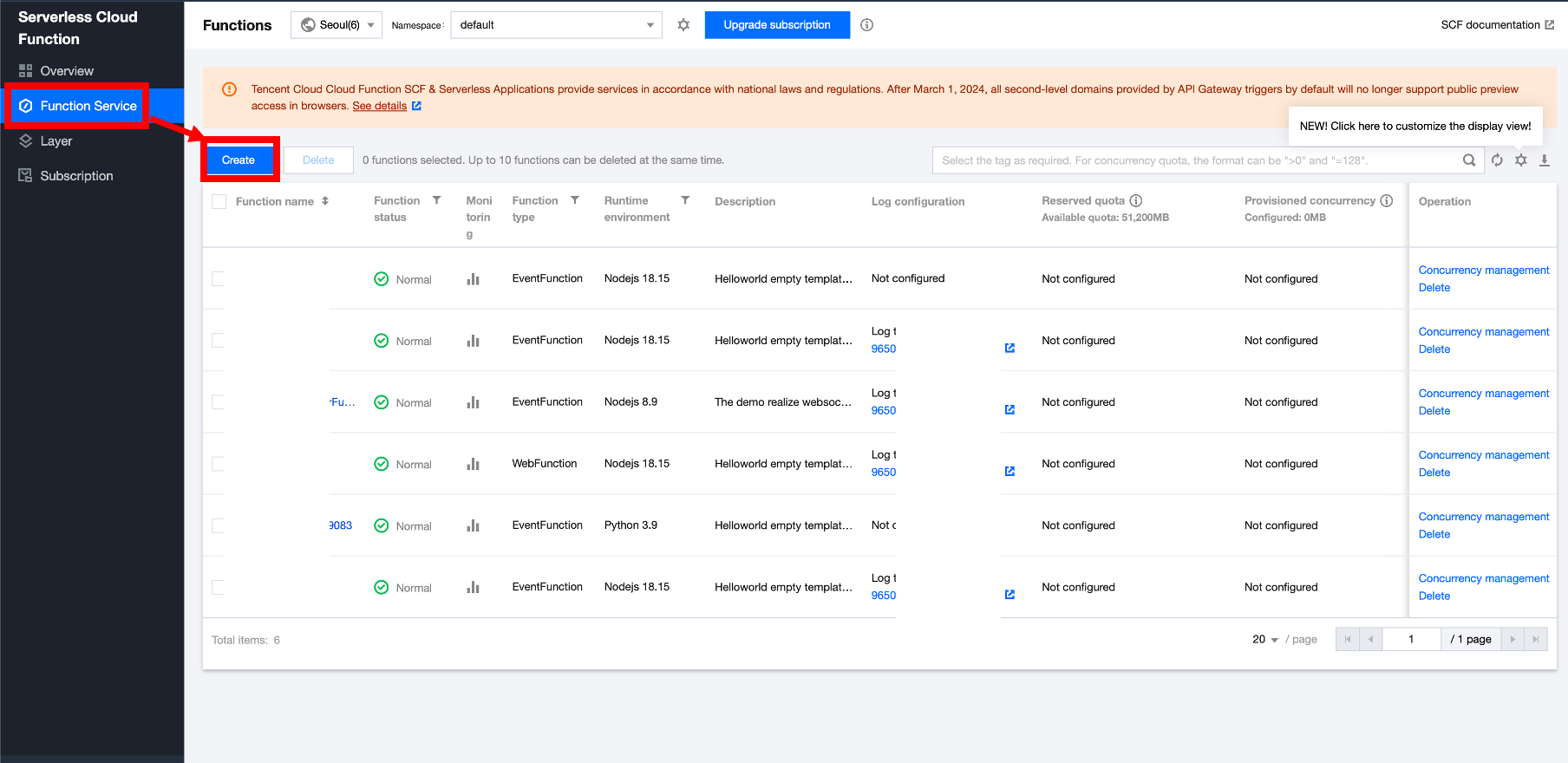Select the Python 3.9 function checkbox
The width and height of the screenshot is (1568, 763).
pyautogui.click(x=219, y=525)
